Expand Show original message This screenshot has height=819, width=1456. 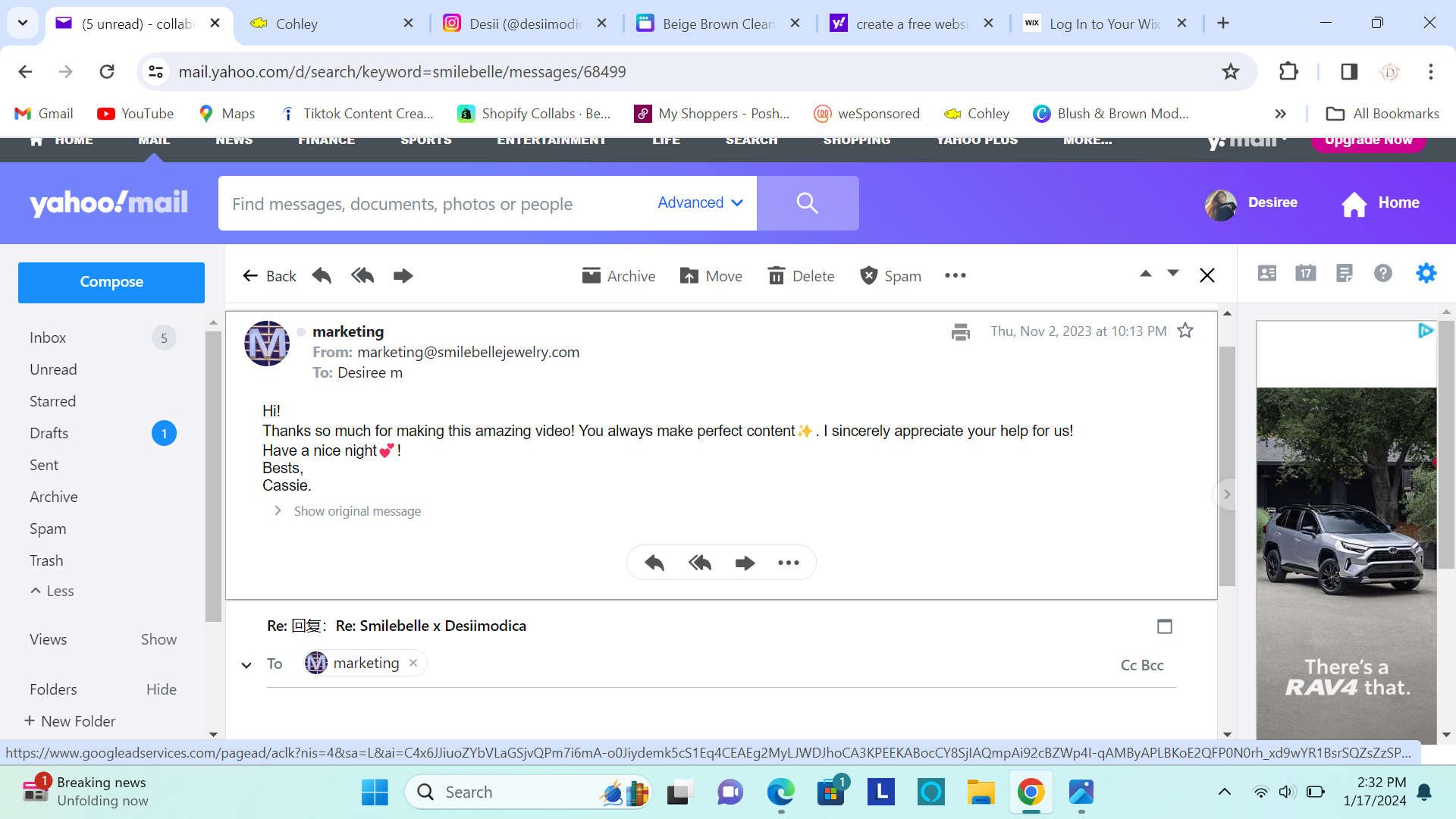pos(356,511)
